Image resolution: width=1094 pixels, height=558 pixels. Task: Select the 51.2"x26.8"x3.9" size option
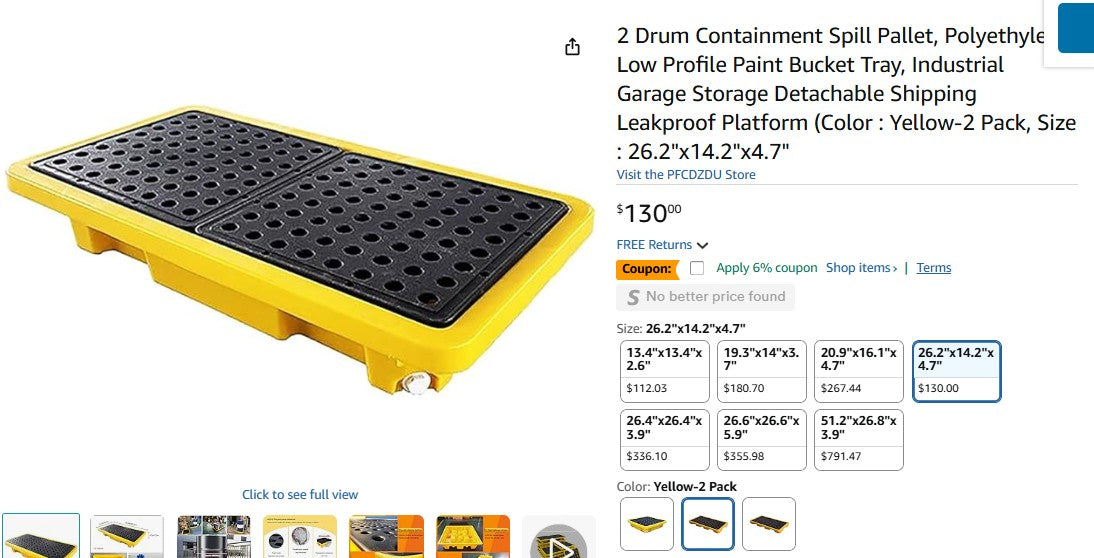click(859, 439)
